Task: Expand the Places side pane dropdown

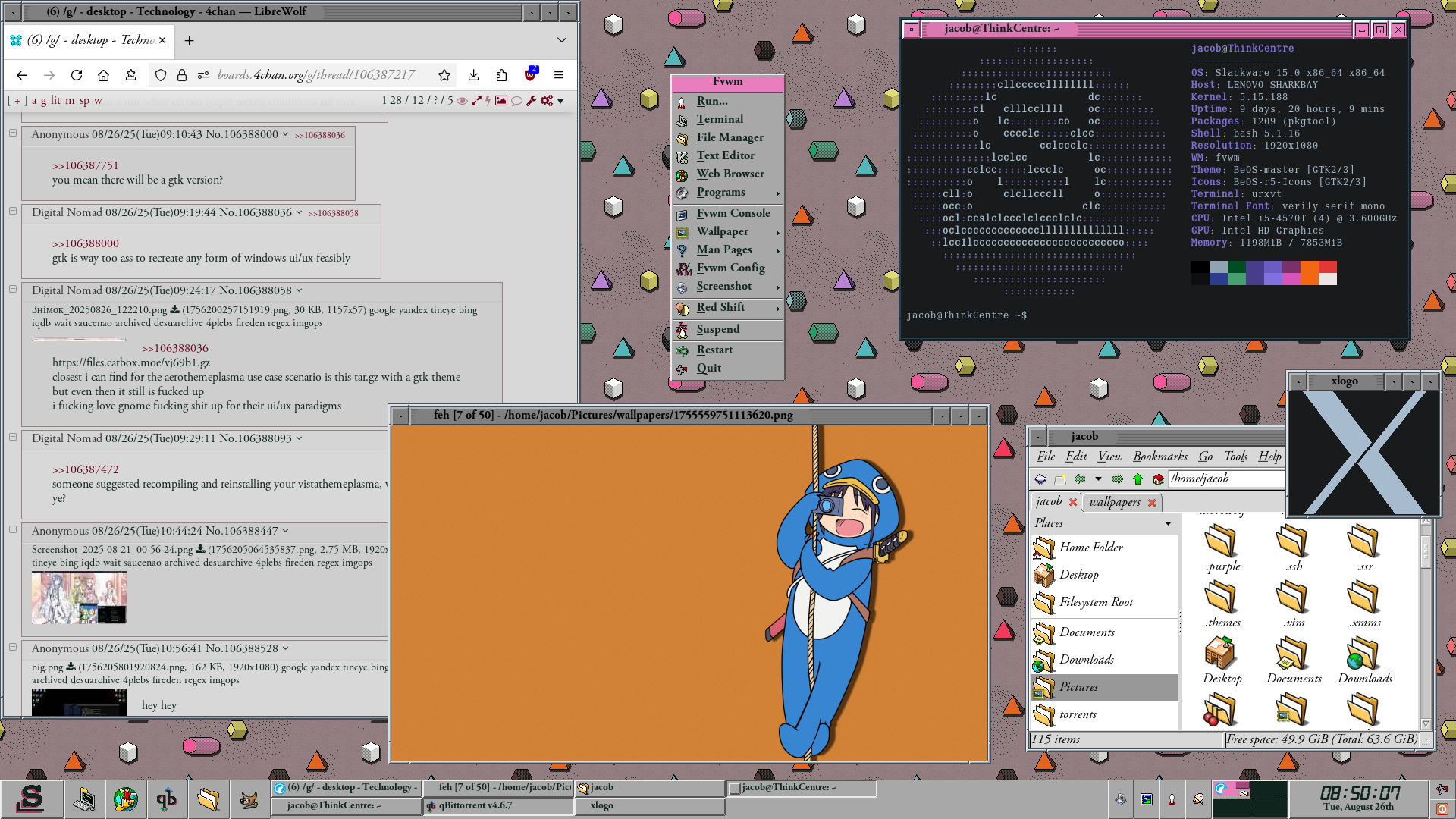Action: tap(1168, 523)
